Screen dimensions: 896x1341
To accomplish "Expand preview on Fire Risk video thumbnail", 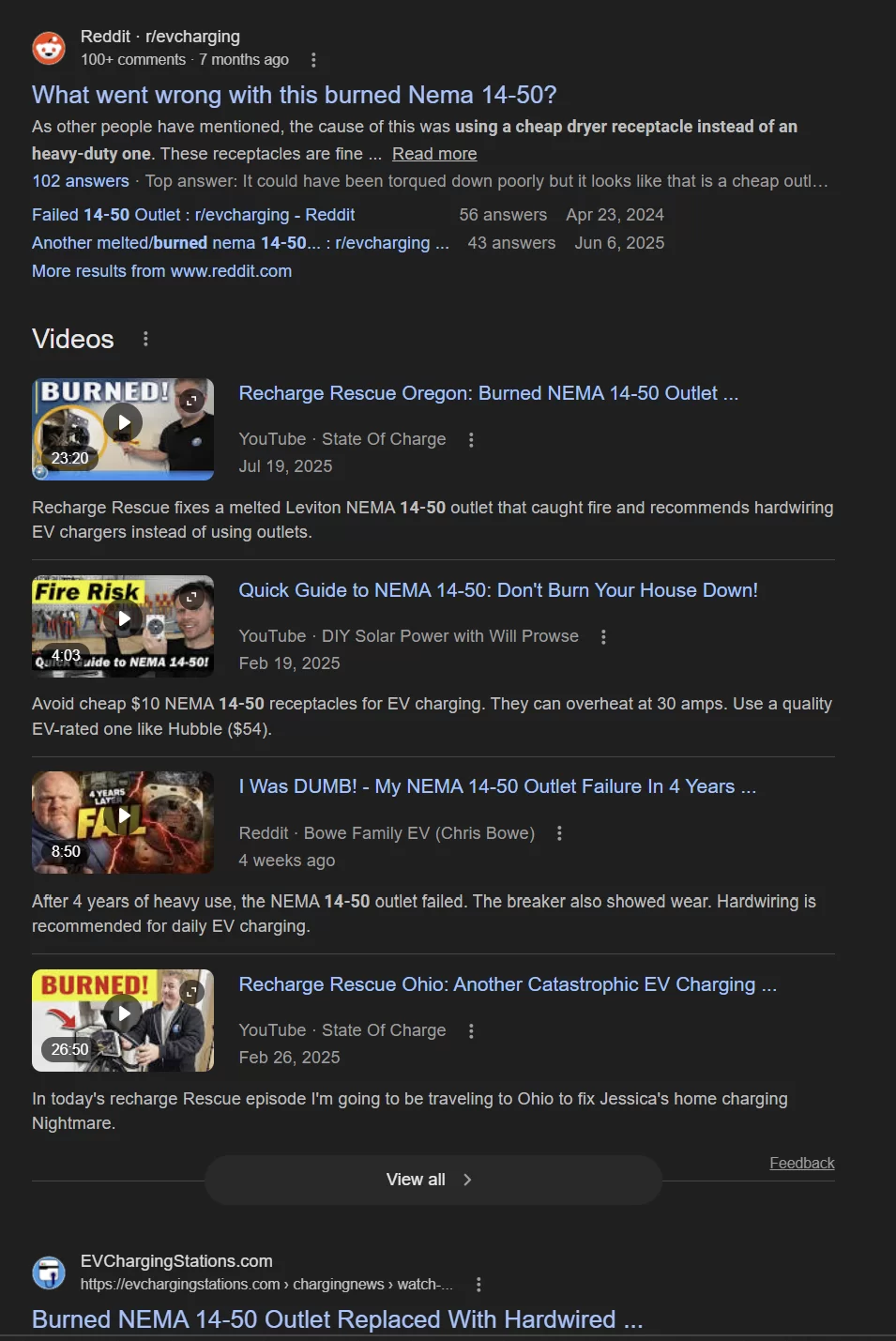I will coord(191,598).
